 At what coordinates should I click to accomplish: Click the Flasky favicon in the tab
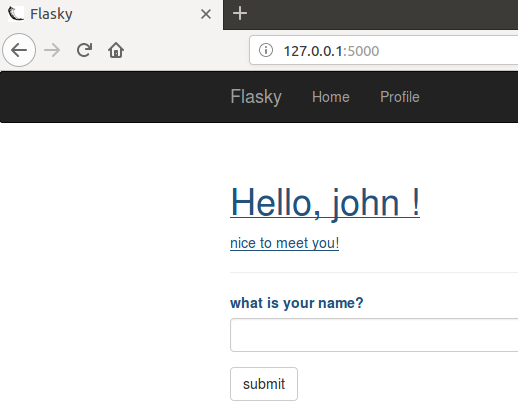coord(15,14)
